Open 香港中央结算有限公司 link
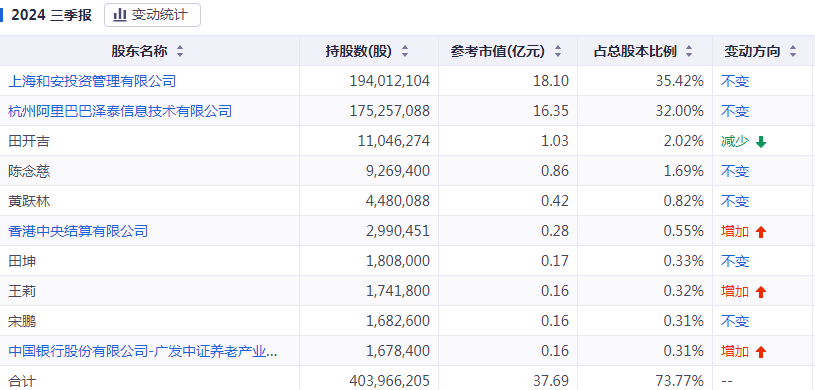 78,231
